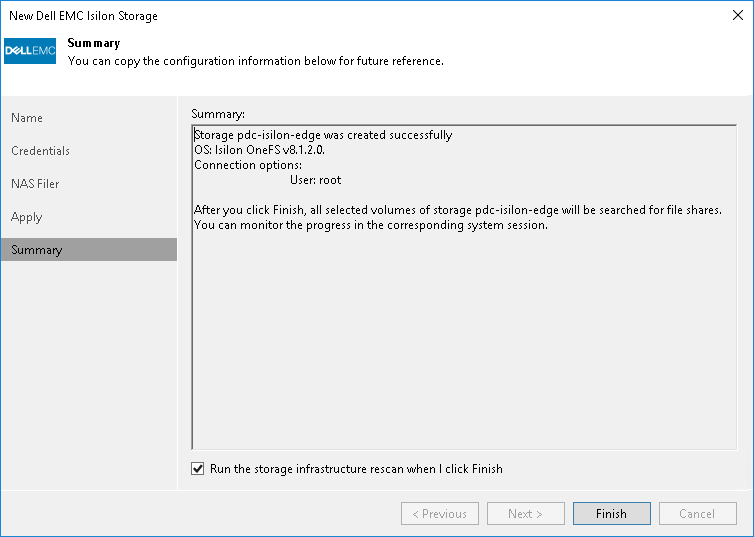Screen dimensions: 754x537
Task: Toggle the rescan checkbox for Finish
Action: point(198,468)
